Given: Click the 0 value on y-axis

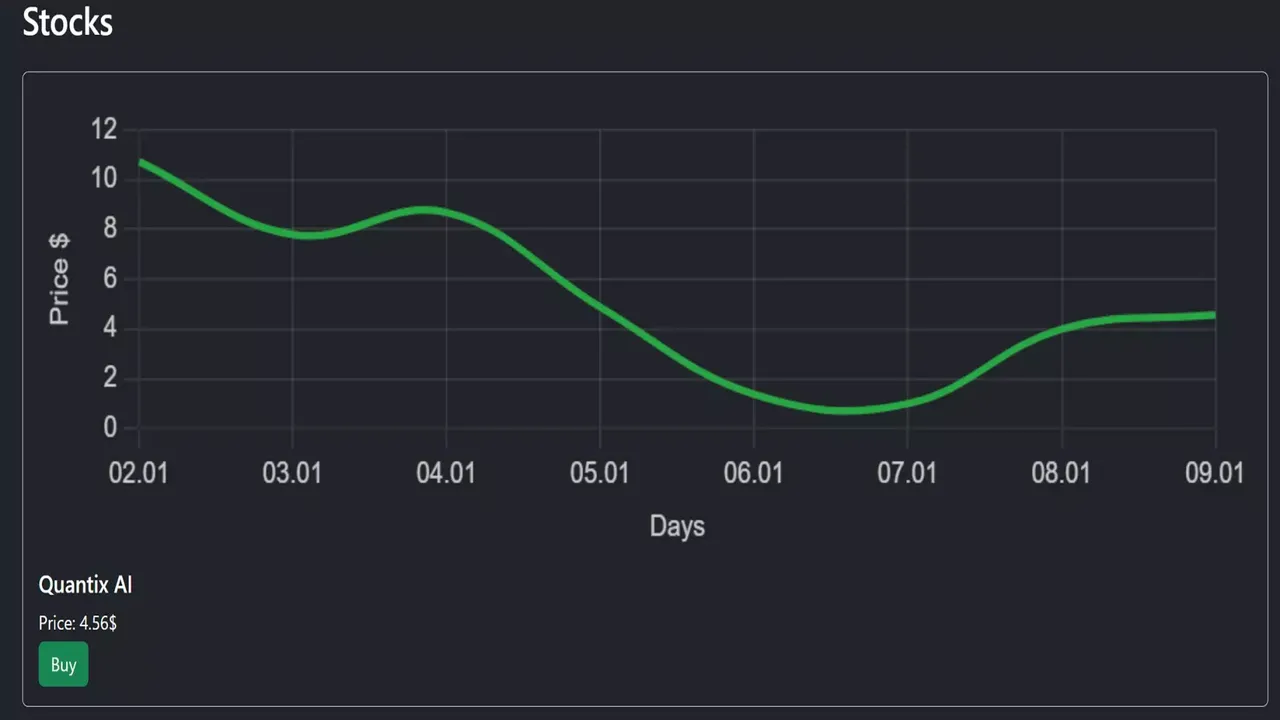Looking at the screenshot, I should (110, 428).
